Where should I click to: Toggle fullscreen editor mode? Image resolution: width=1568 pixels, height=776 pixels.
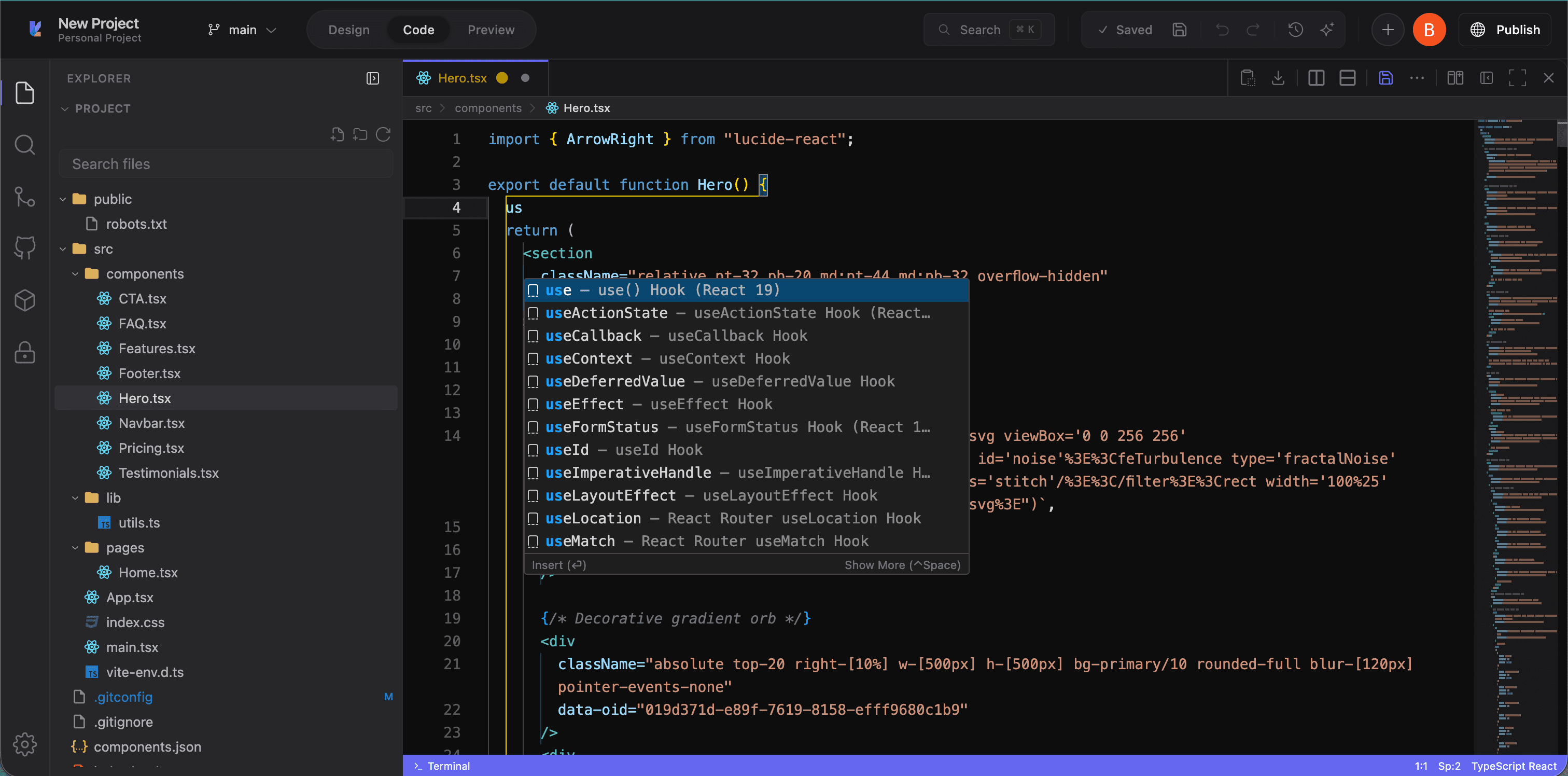click(1517, 78)
